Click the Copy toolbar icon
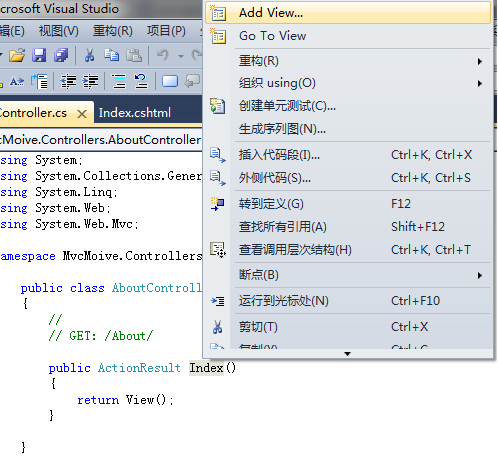498x464 pixels. tap(111, 55)
